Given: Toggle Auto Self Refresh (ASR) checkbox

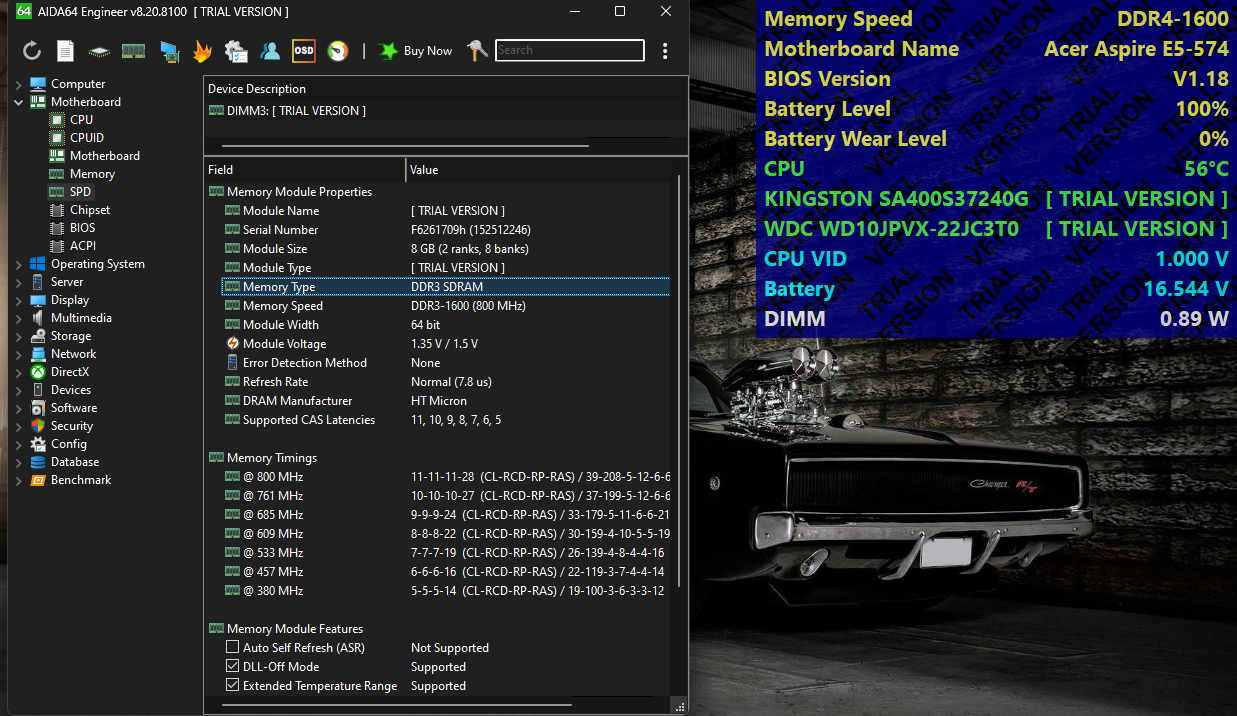Looking at the screenshot, I should pos(233,648).
